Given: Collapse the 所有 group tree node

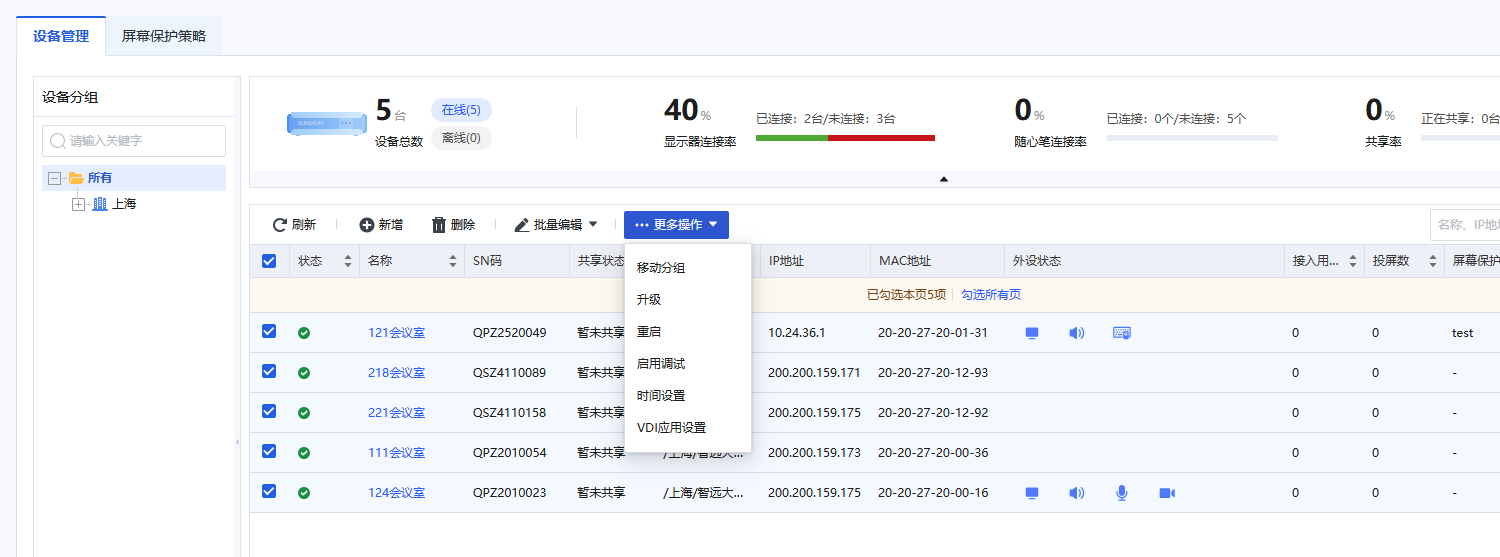Looking at the screenshot, I should (55, 178).
